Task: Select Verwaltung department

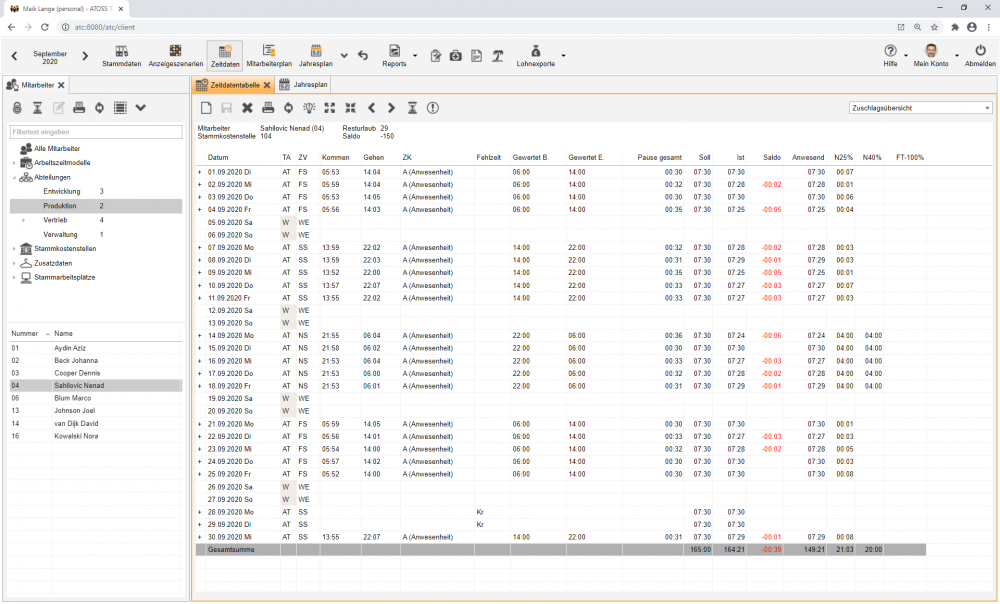Action: point(61,235)
